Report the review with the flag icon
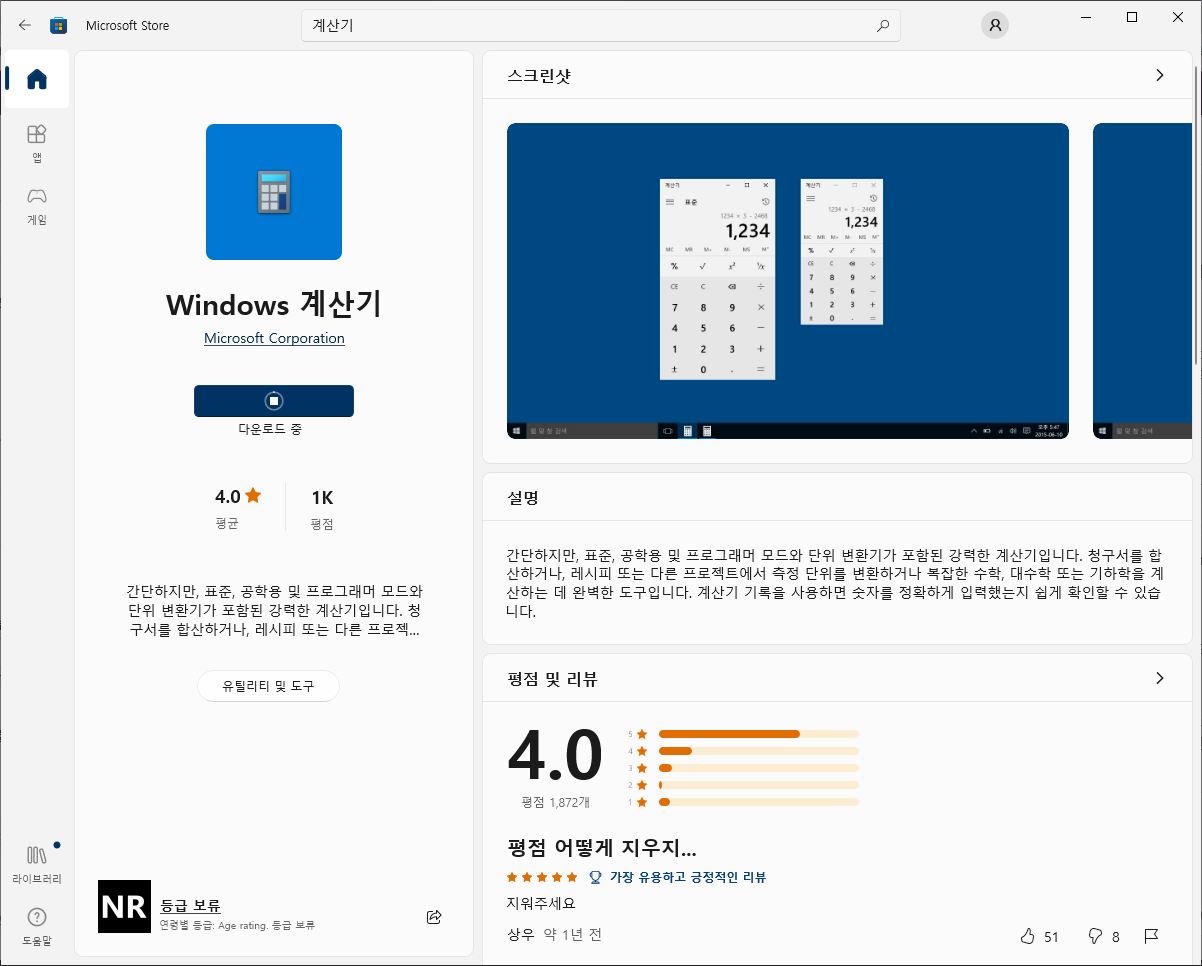 1151,936
